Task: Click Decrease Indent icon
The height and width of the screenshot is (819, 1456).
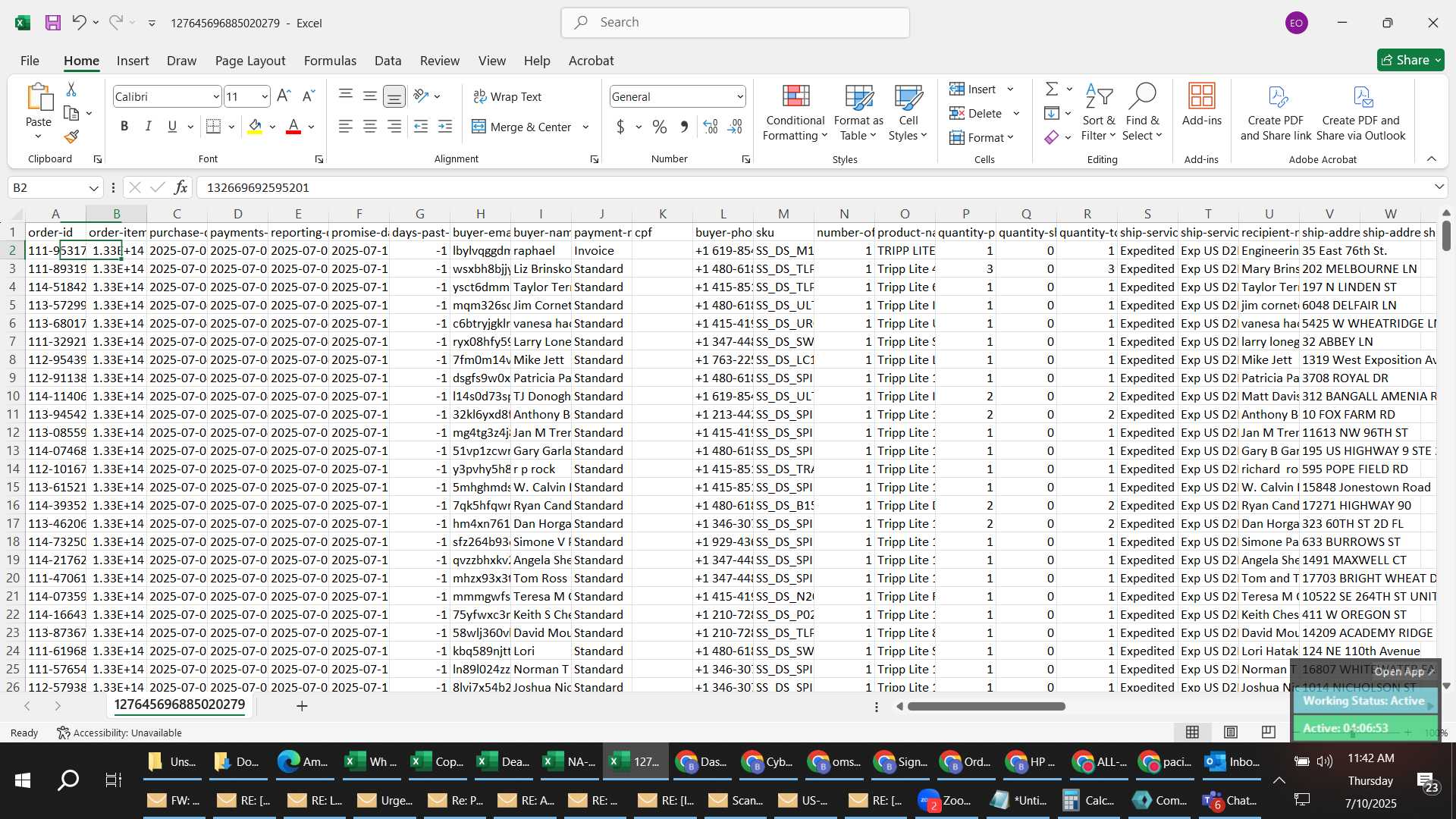Action: pyautogui.click(x=422, y=127)
